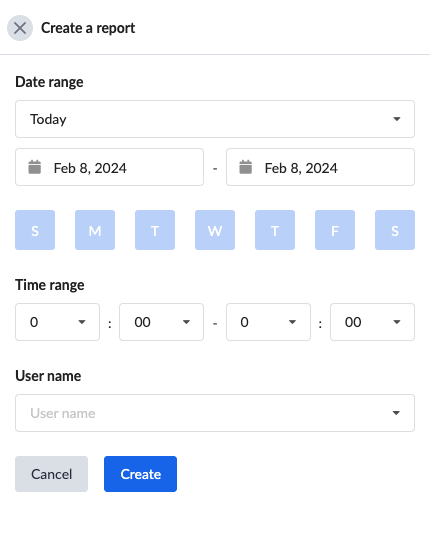Screen dimensions: 430x542
Task: Click the start date calendar icon
Action: 35,167
